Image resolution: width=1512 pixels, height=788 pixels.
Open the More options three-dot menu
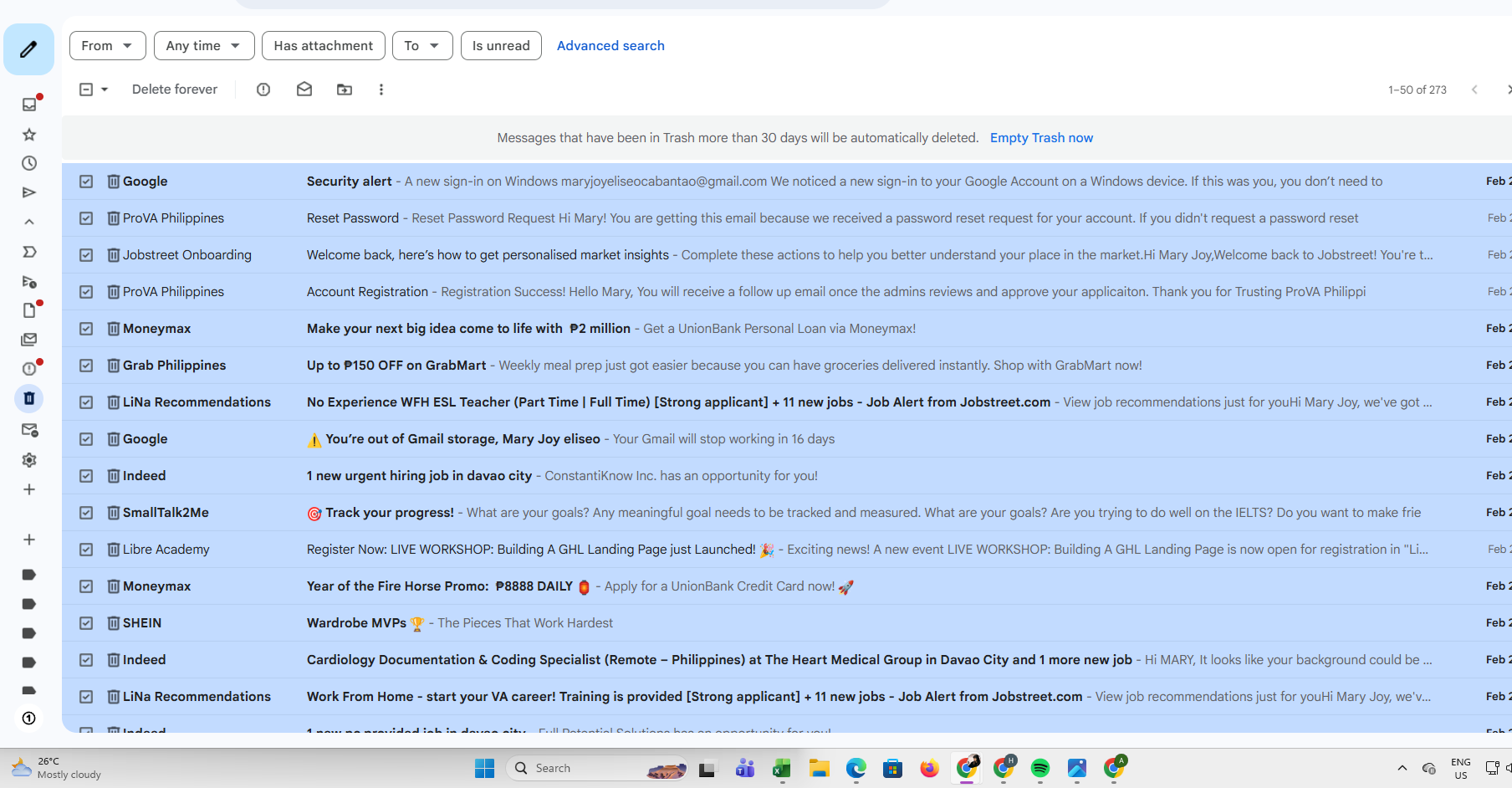pyautogui.click(x=381, y=90)
